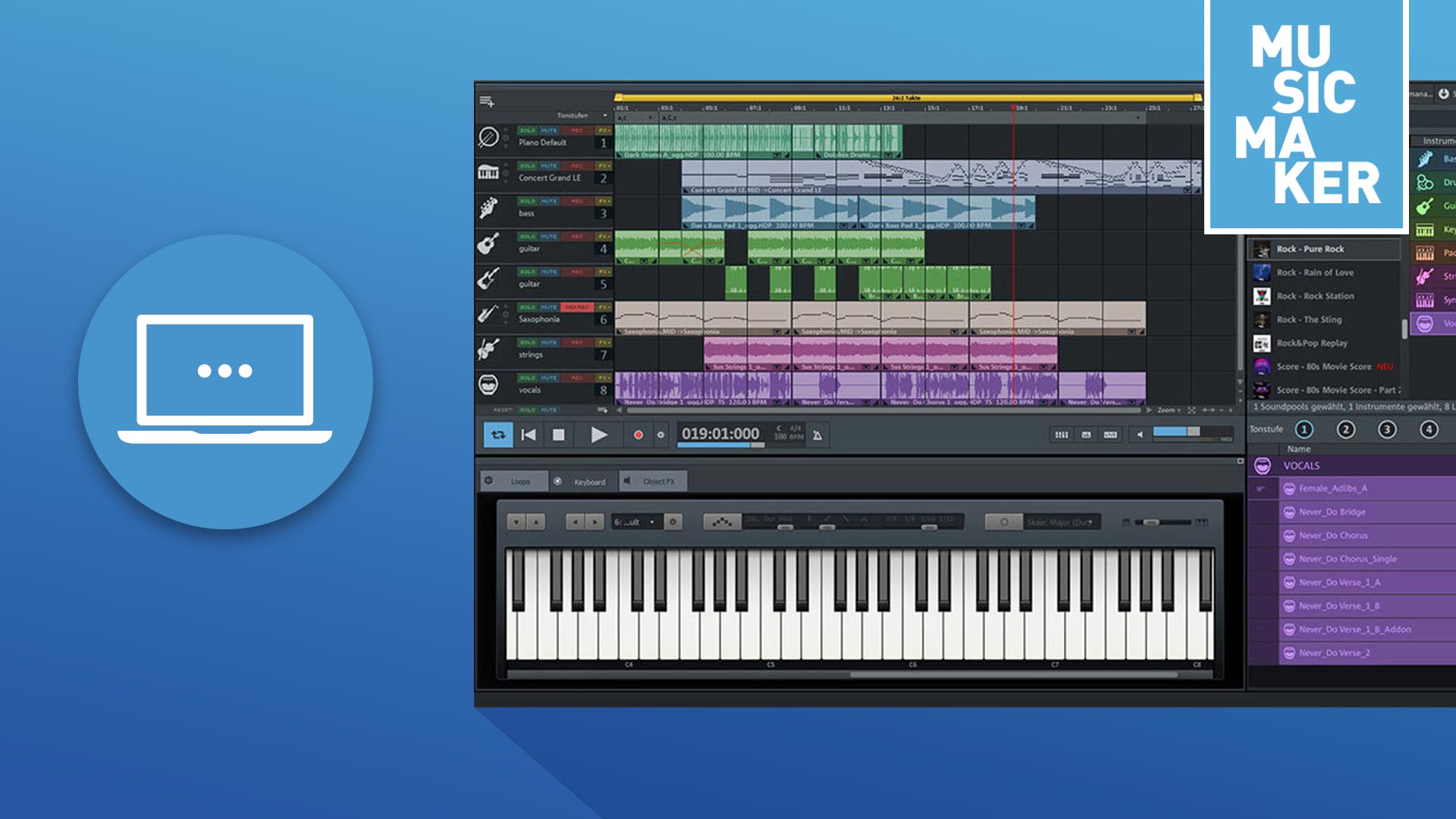Click the metronome icon beside the tempo display
The height and width of the screenshot is (819, 1456).
point(817,435)
